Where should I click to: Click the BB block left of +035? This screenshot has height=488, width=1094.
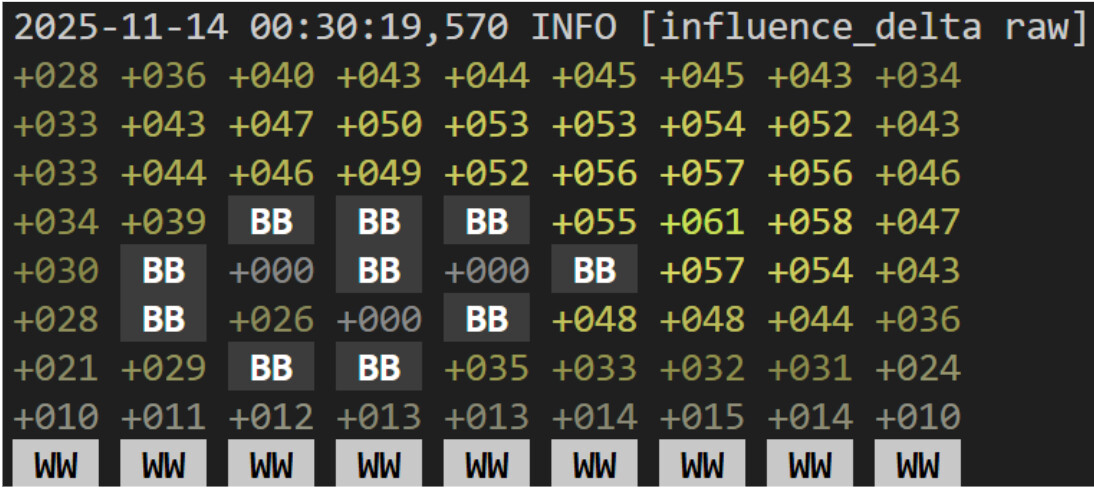coord(379,368)
